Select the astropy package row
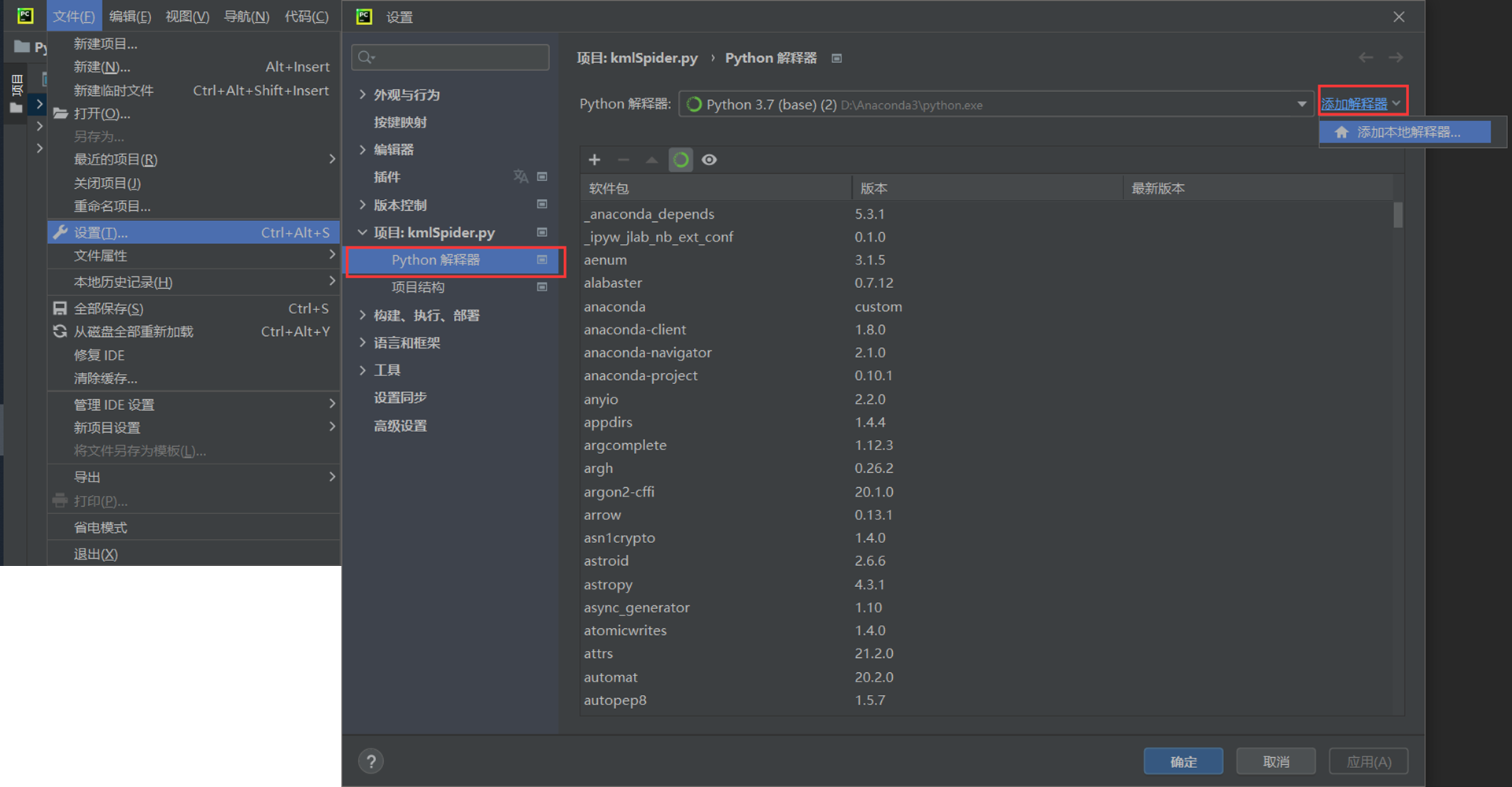This screenshot has height=787, width=1512. coord(986,584)
